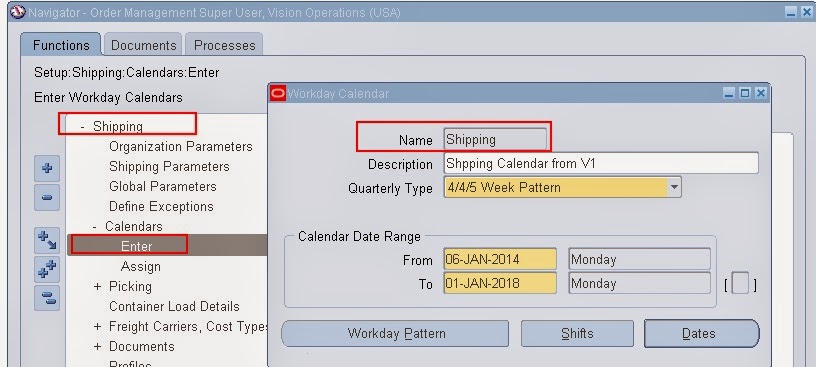Image resolution: width=816 pixels, height=367 pixels.
Task: Collapse the Calendars tree node
Action: point(95,226)
